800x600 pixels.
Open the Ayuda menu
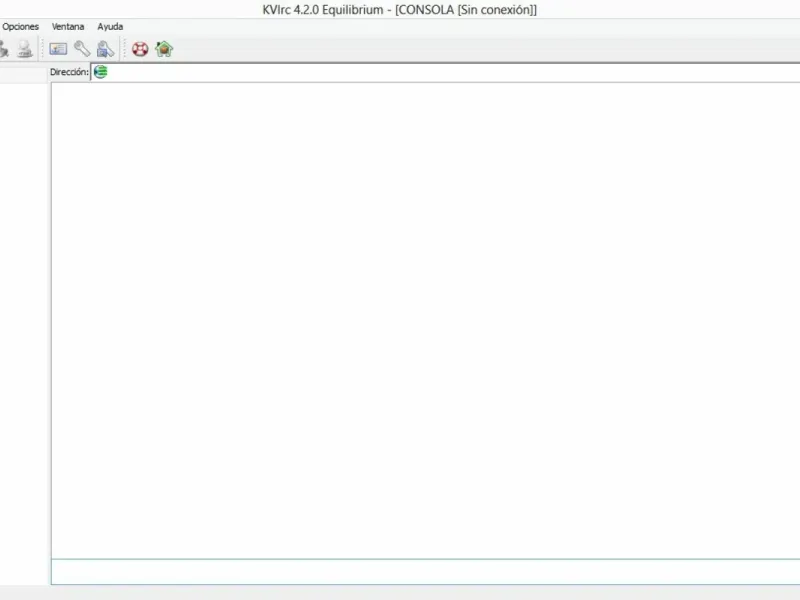click(110, 27)
